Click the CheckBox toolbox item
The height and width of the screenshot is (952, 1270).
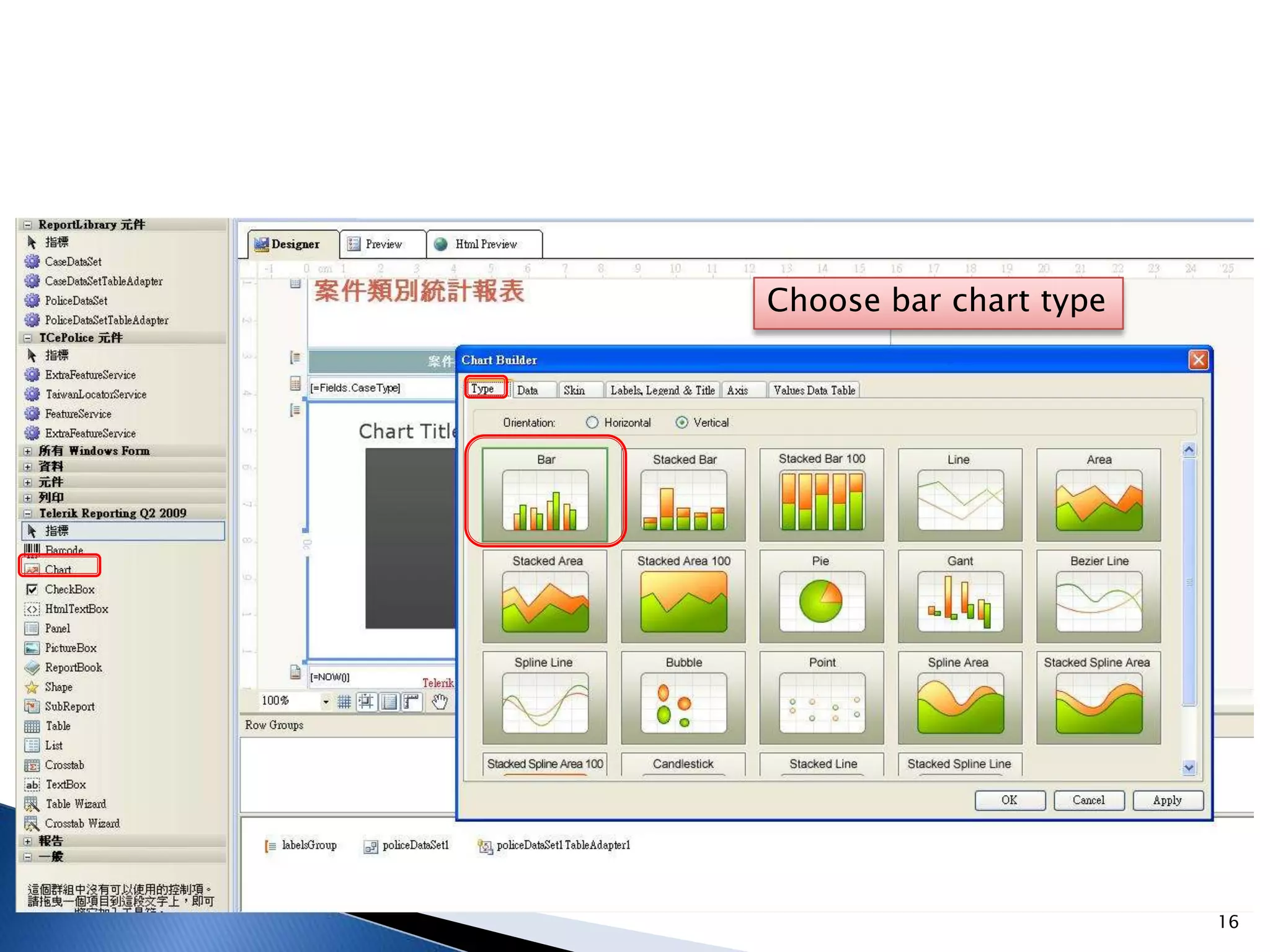[x=69, y=589]
